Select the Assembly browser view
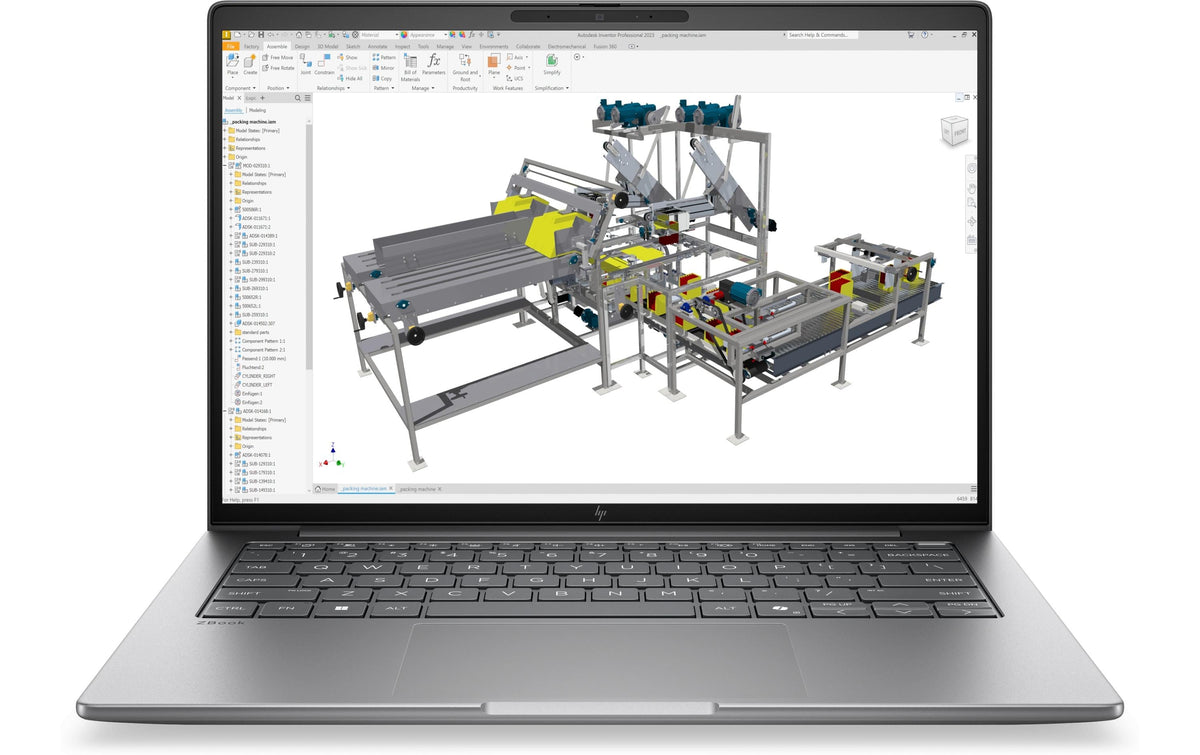The width and height of the screenshot is (1200, 755). pos(233,110)
